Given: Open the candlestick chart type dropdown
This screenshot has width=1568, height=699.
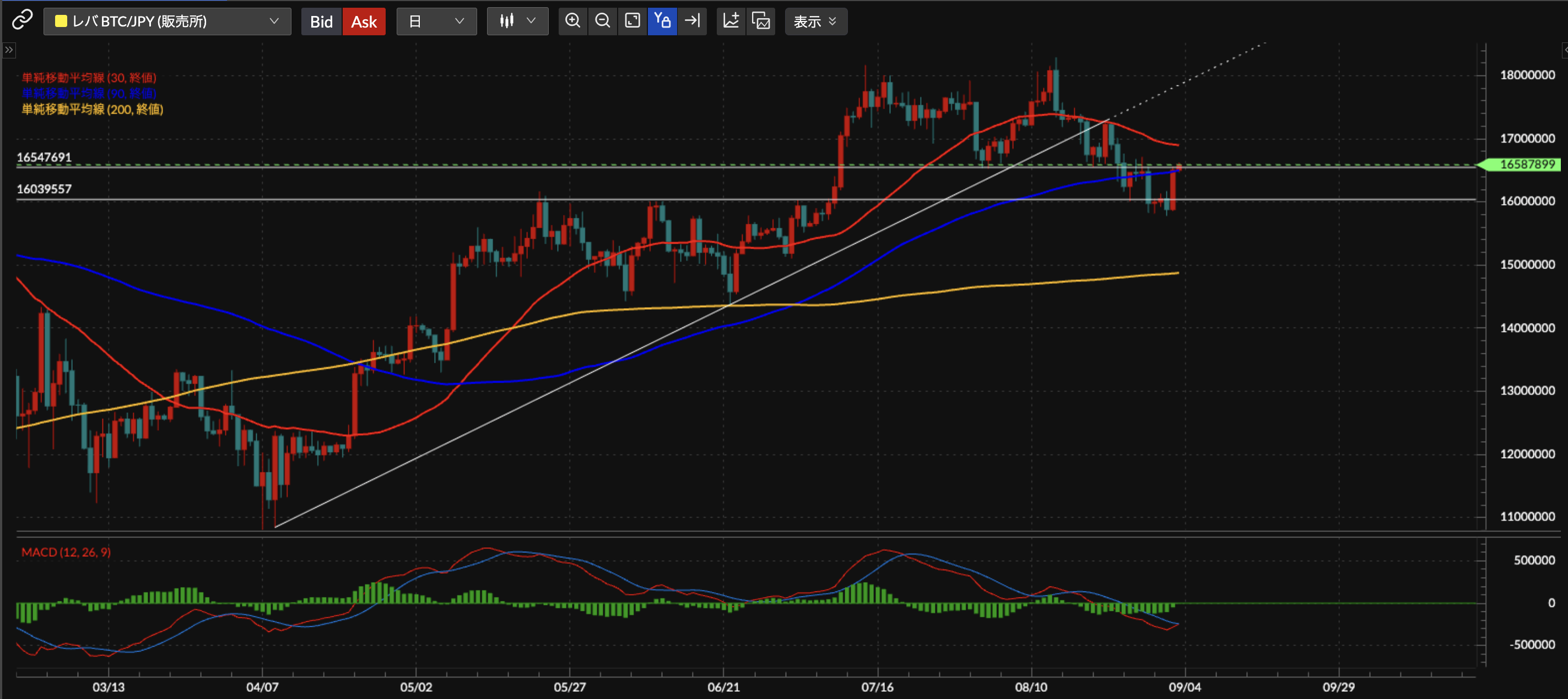Looking at the screenshot, I should 517,21.
